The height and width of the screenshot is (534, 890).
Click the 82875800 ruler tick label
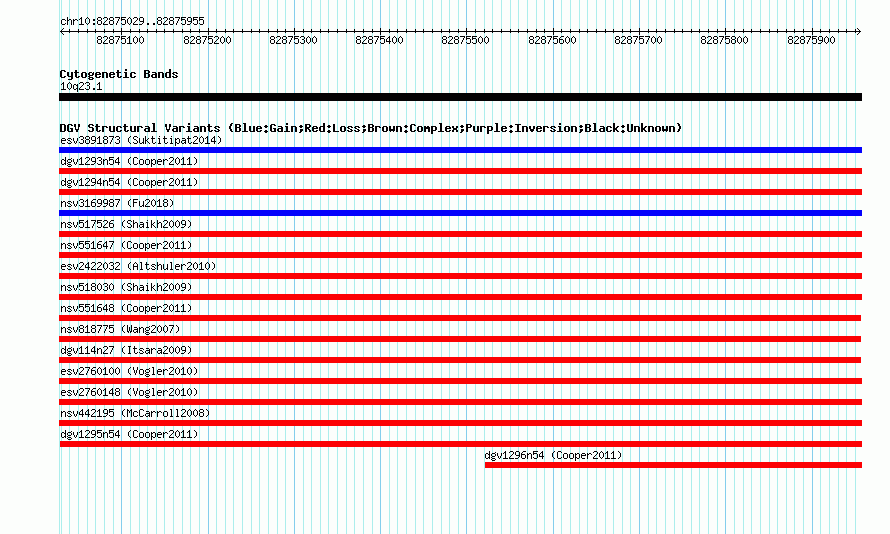click(x=724, y=40)
